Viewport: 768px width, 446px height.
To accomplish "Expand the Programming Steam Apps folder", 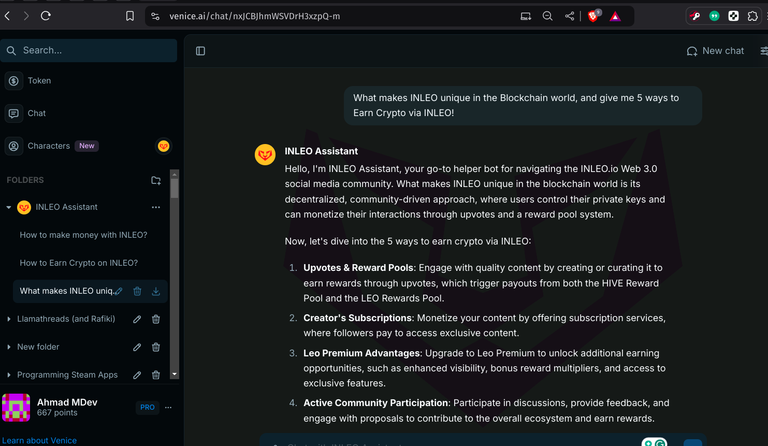I will click(x=8, y=375).
